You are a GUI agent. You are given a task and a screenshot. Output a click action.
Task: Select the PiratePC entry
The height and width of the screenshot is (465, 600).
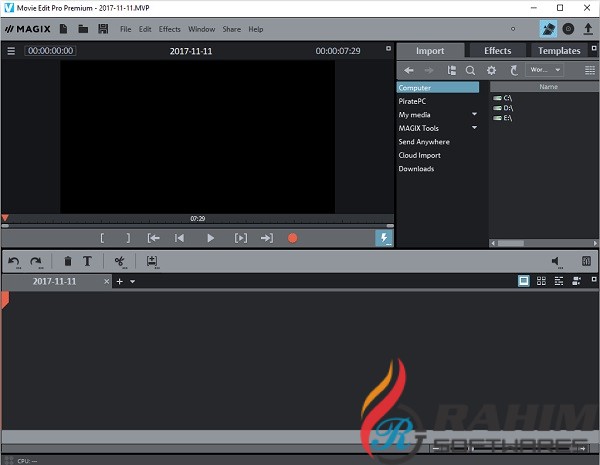click(x=412, y=101)
